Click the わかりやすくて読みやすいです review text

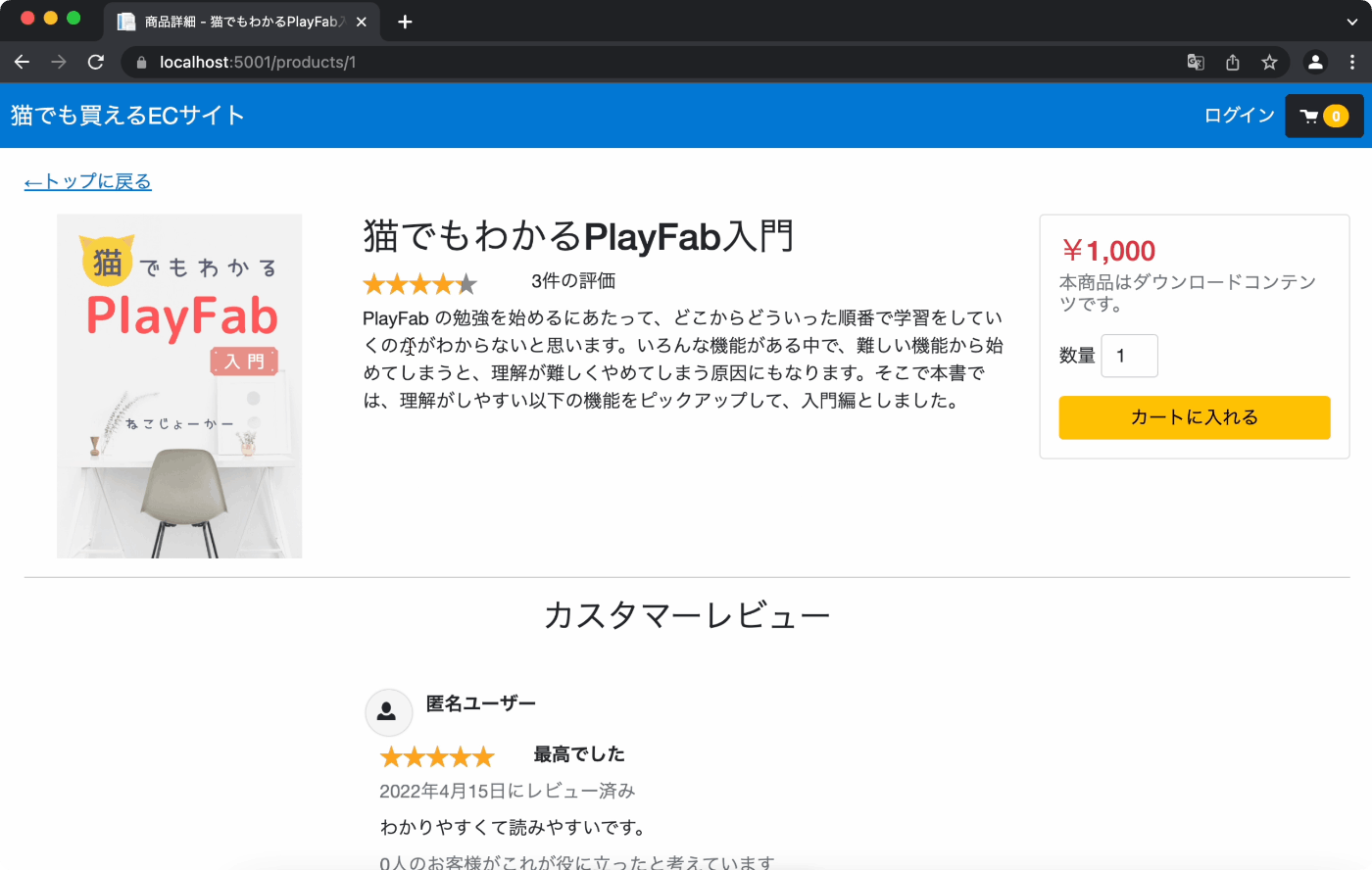click(515, 828)
